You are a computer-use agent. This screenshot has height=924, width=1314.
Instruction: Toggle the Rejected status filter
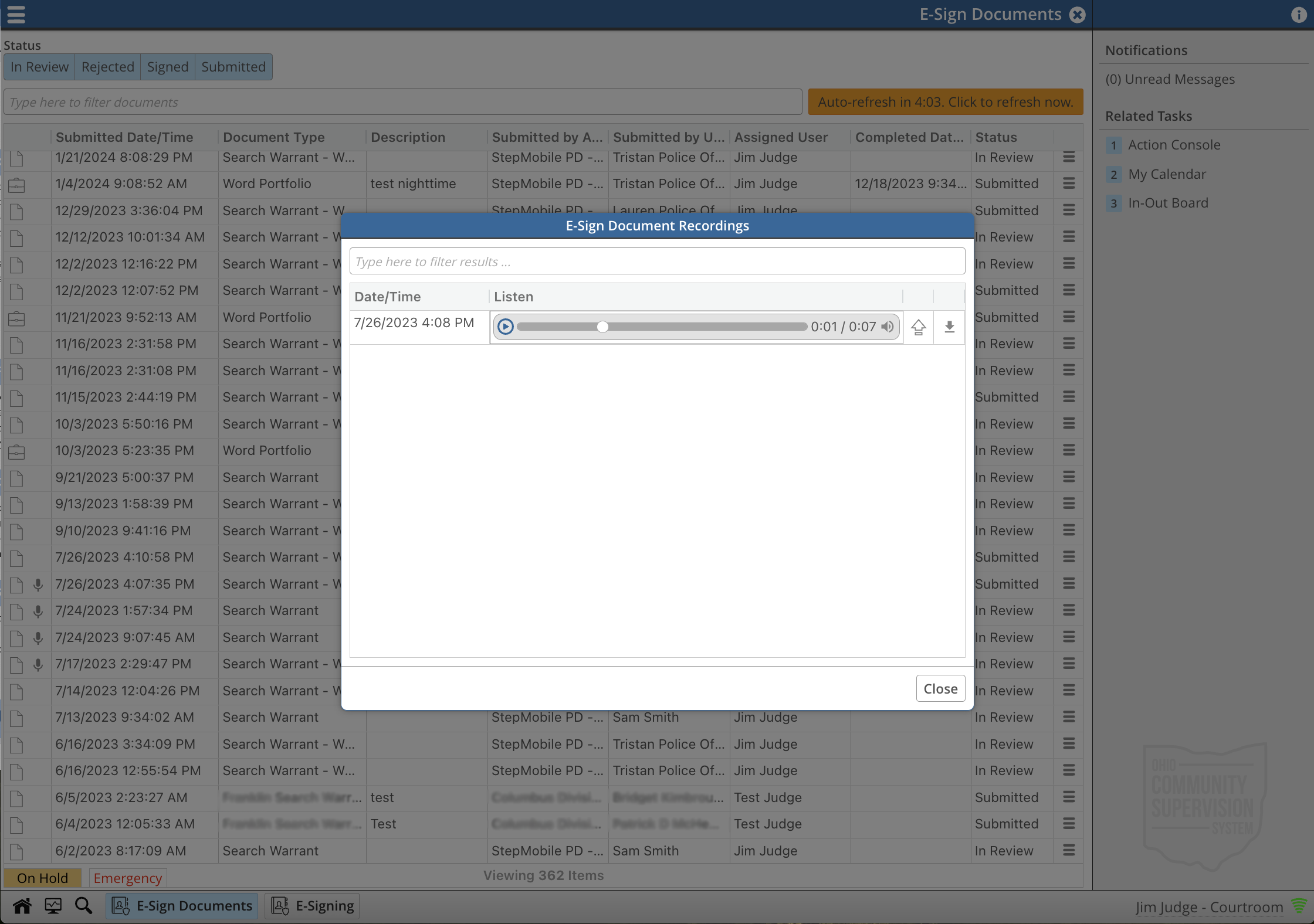tap(108, 67)
